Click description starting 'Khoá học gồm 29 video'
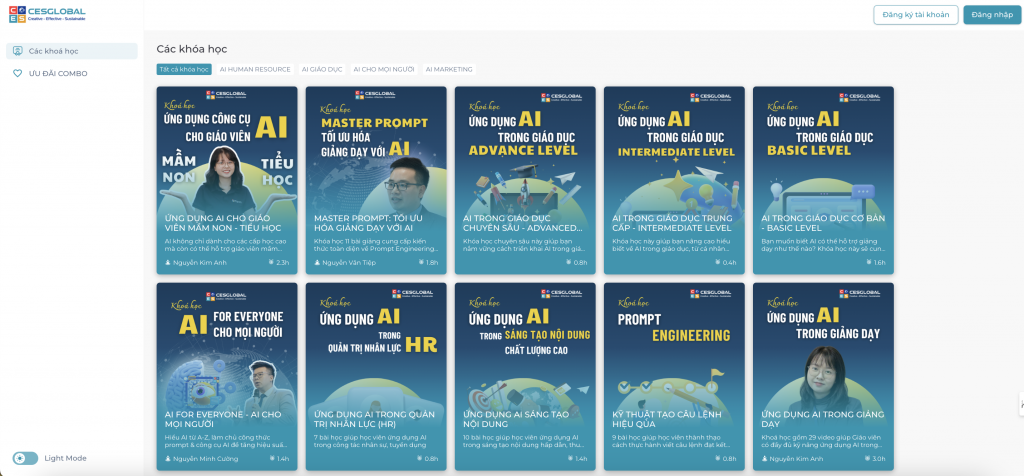 tap(823, 441)
